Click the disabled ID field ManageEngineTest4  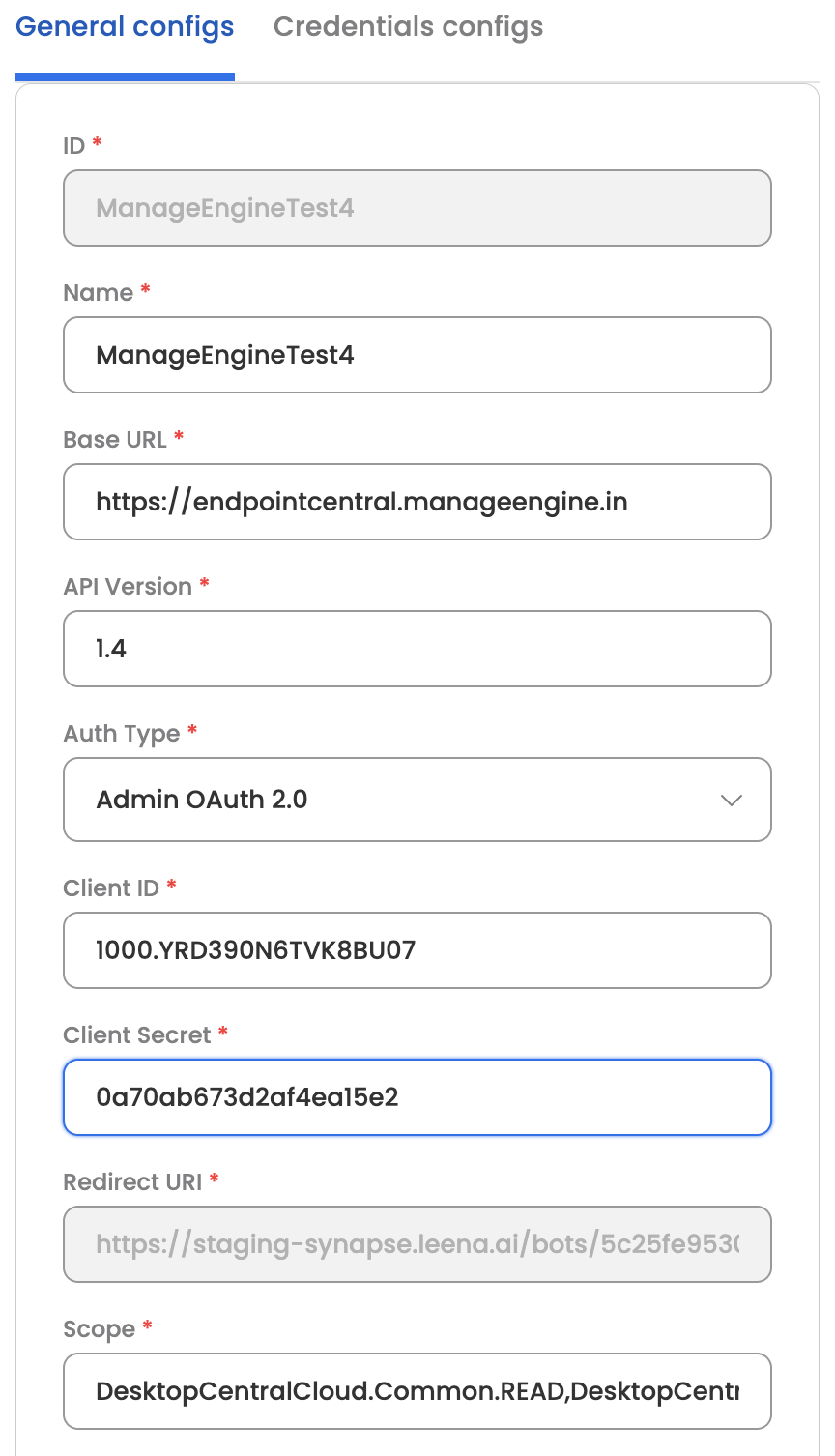coord(417,208)
